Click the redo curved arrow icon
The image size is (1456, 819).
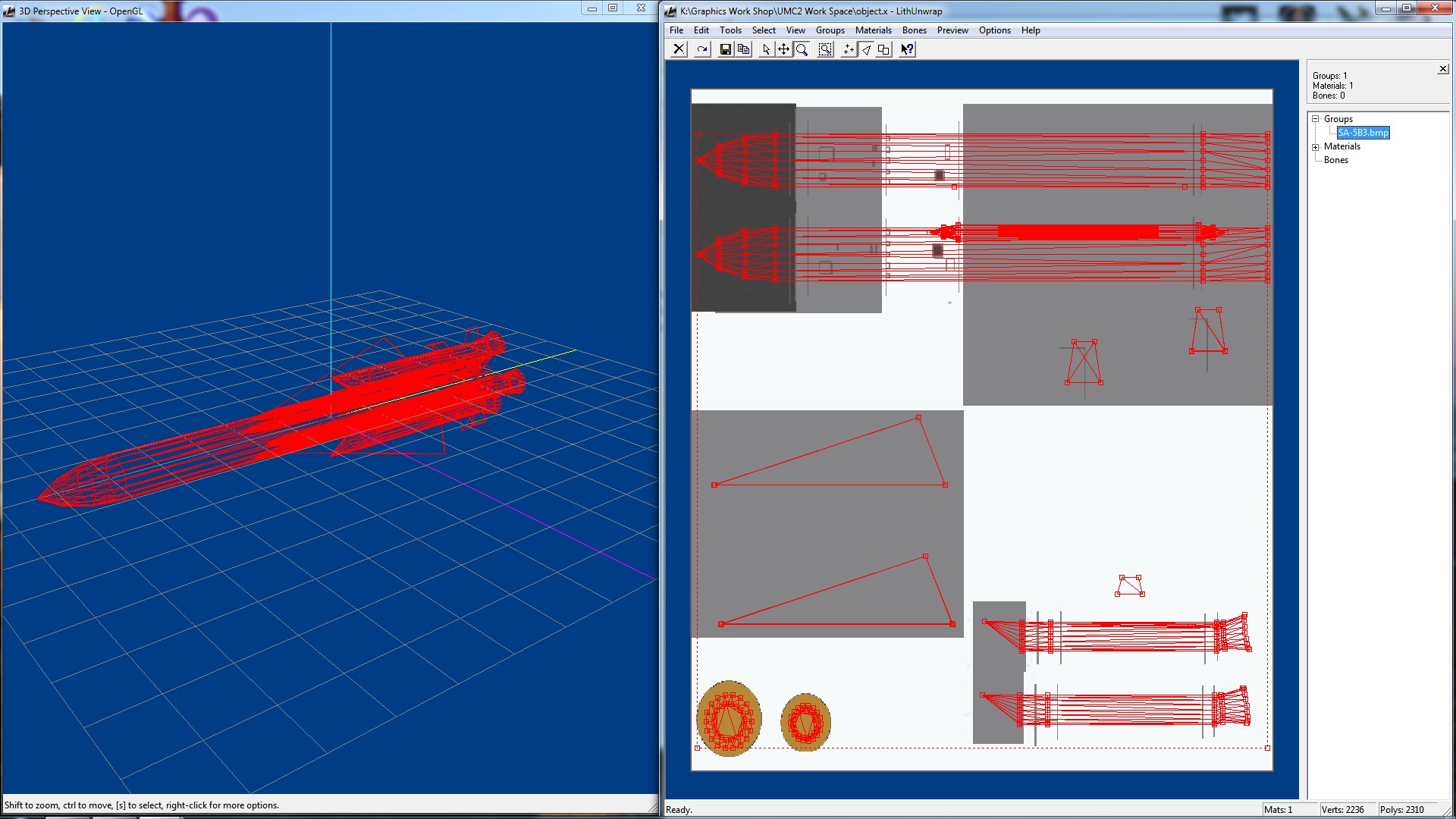point(702,49)
